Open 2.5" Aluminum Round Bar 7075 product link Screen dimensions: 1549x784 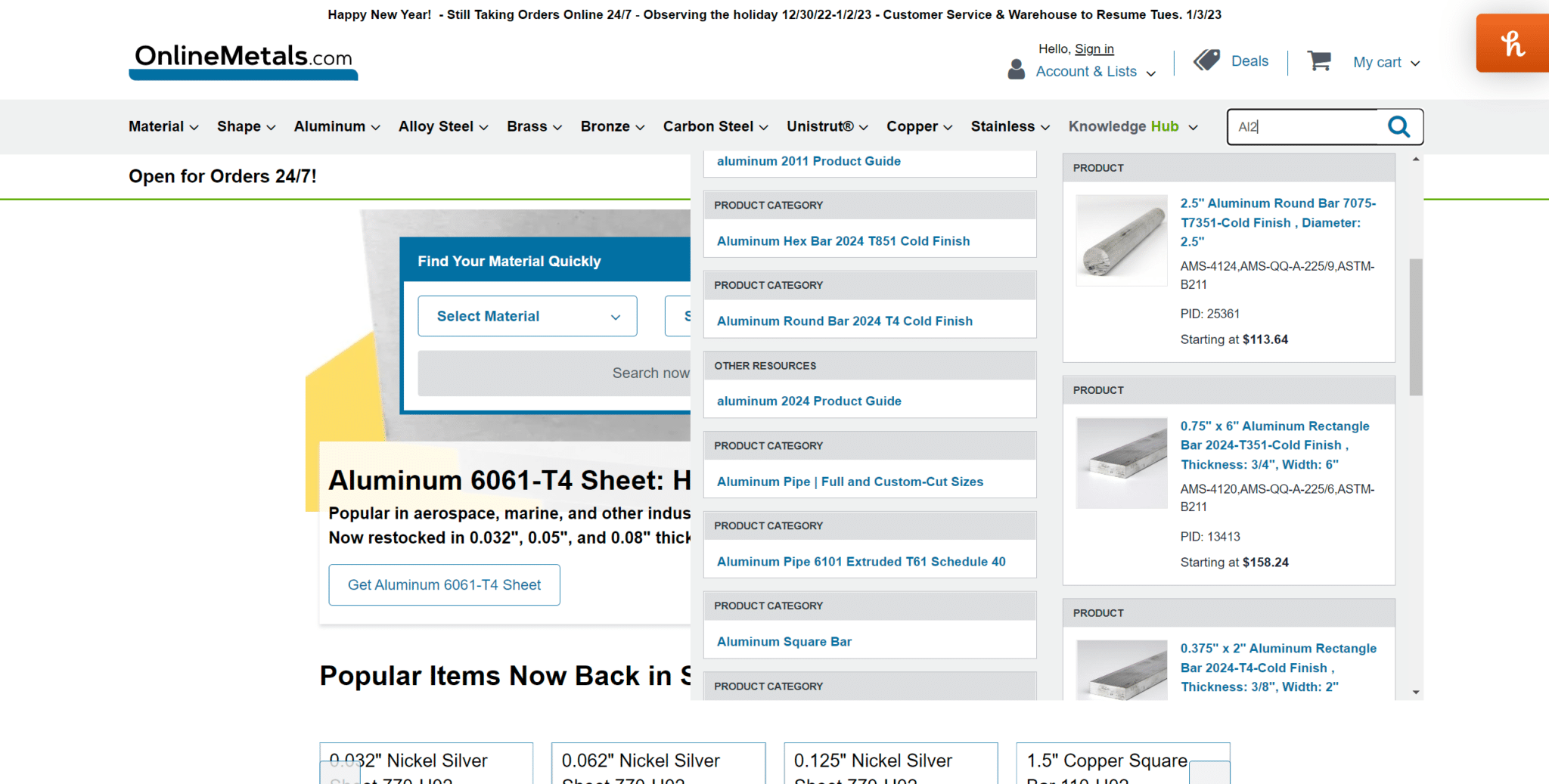tap(1278, 222)
